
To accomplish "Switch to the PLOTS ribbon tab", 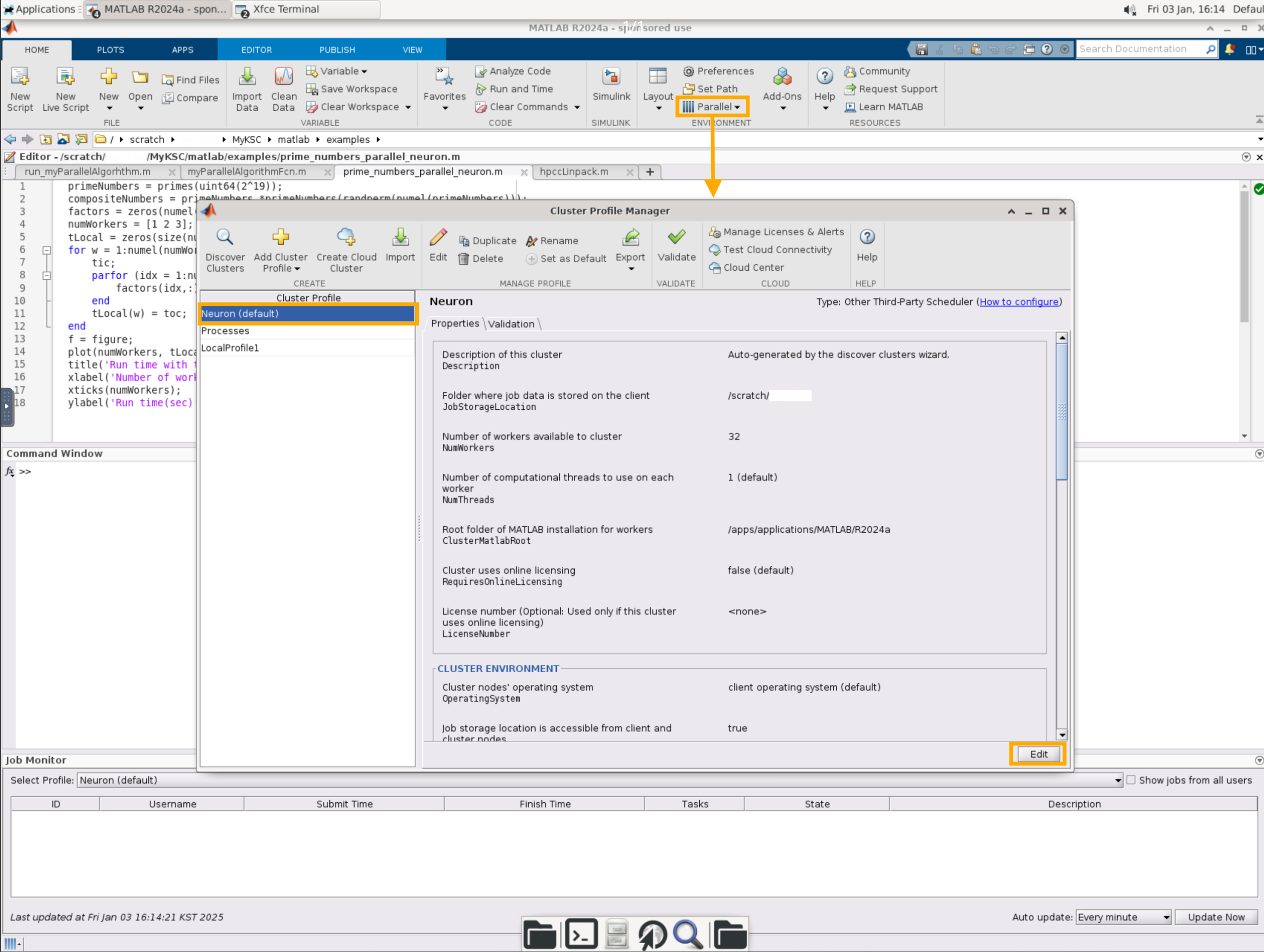I will [x=110, y=50].
